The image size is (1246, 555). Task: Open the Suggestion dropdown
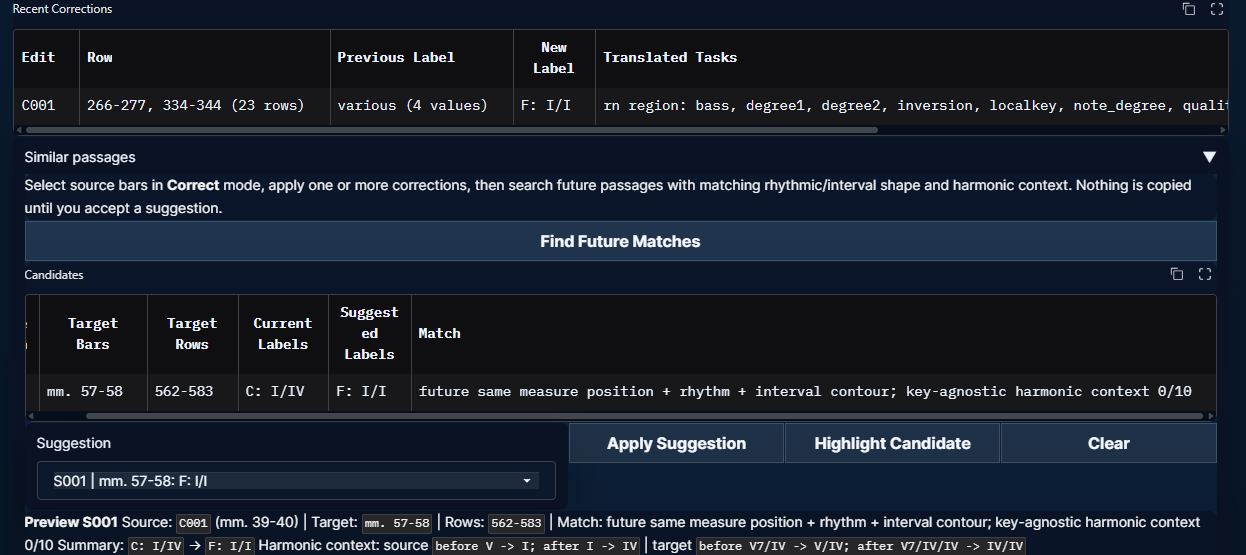(295, 481)
